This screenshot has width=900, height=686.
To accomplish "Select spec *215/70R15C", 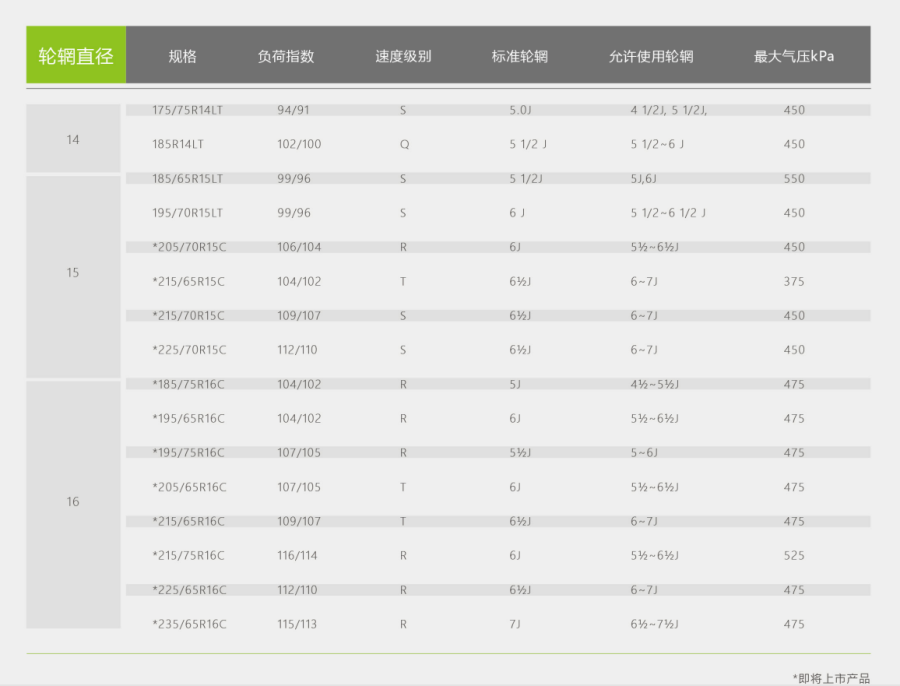I will coord(188,316).
